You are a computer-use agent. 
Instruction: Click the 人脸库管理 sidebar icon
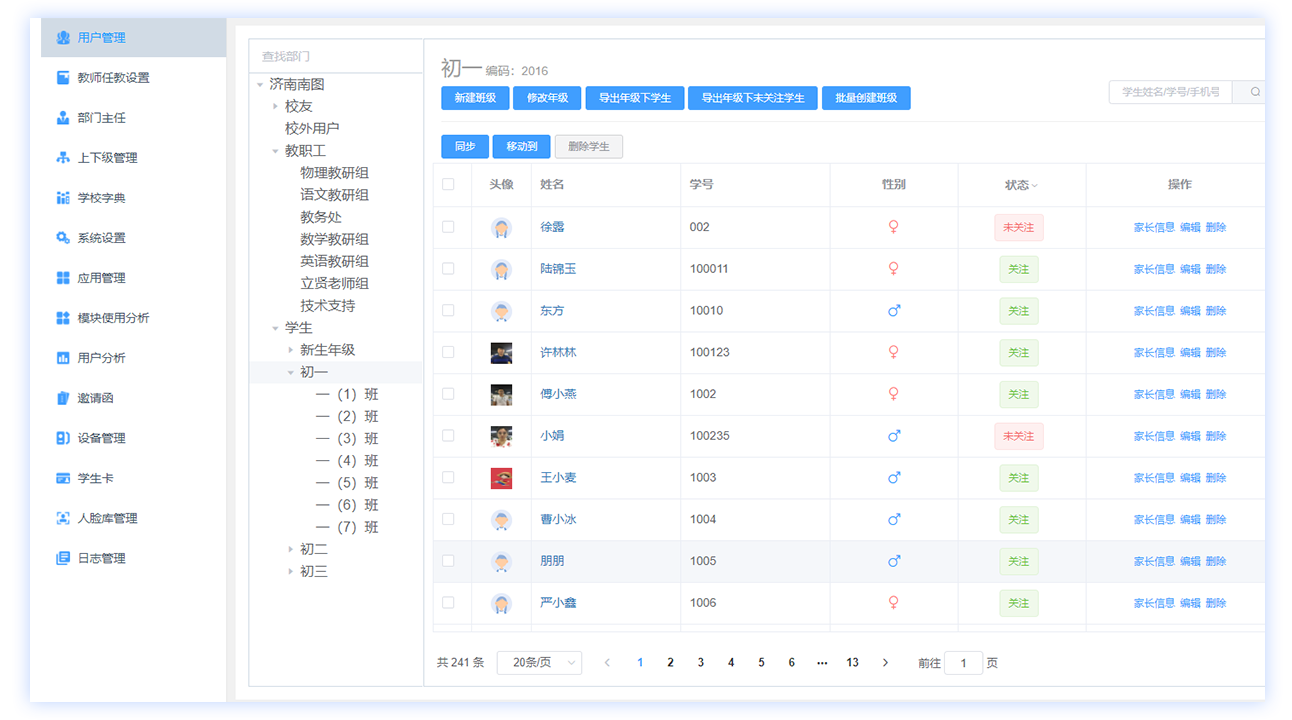pyautogui.click(x=63, y=518)
